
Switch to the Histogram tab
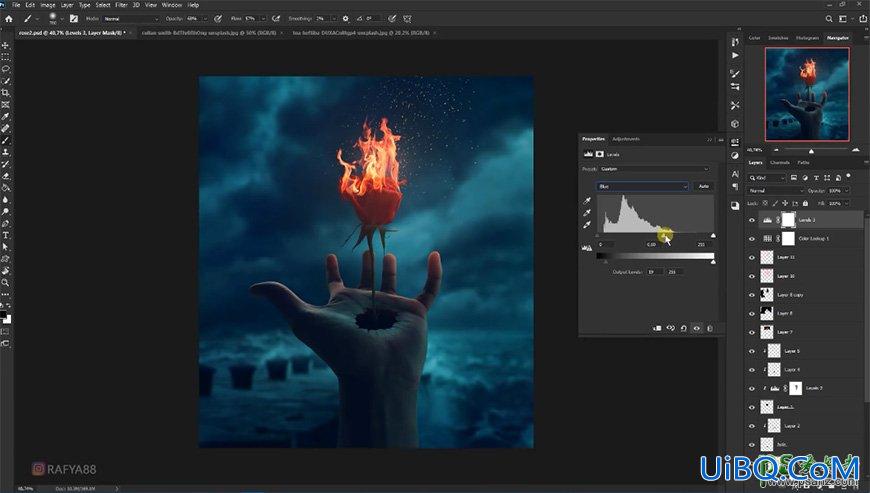pos(807,38)
